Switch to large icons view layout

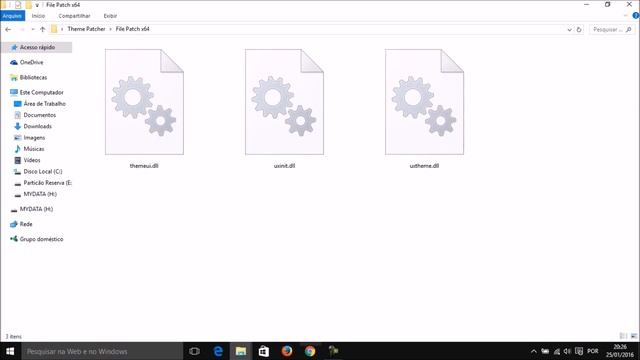[x=634, y=336]
